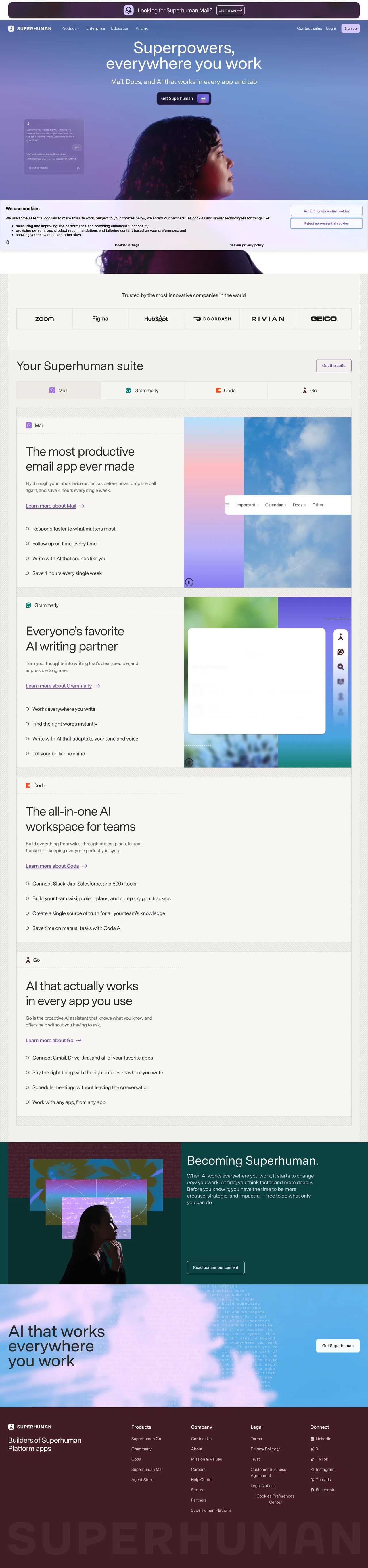The image size is (368, 1568).
Task: Open the Facebook link in the footer
Action: click(x=322, y=1490)
